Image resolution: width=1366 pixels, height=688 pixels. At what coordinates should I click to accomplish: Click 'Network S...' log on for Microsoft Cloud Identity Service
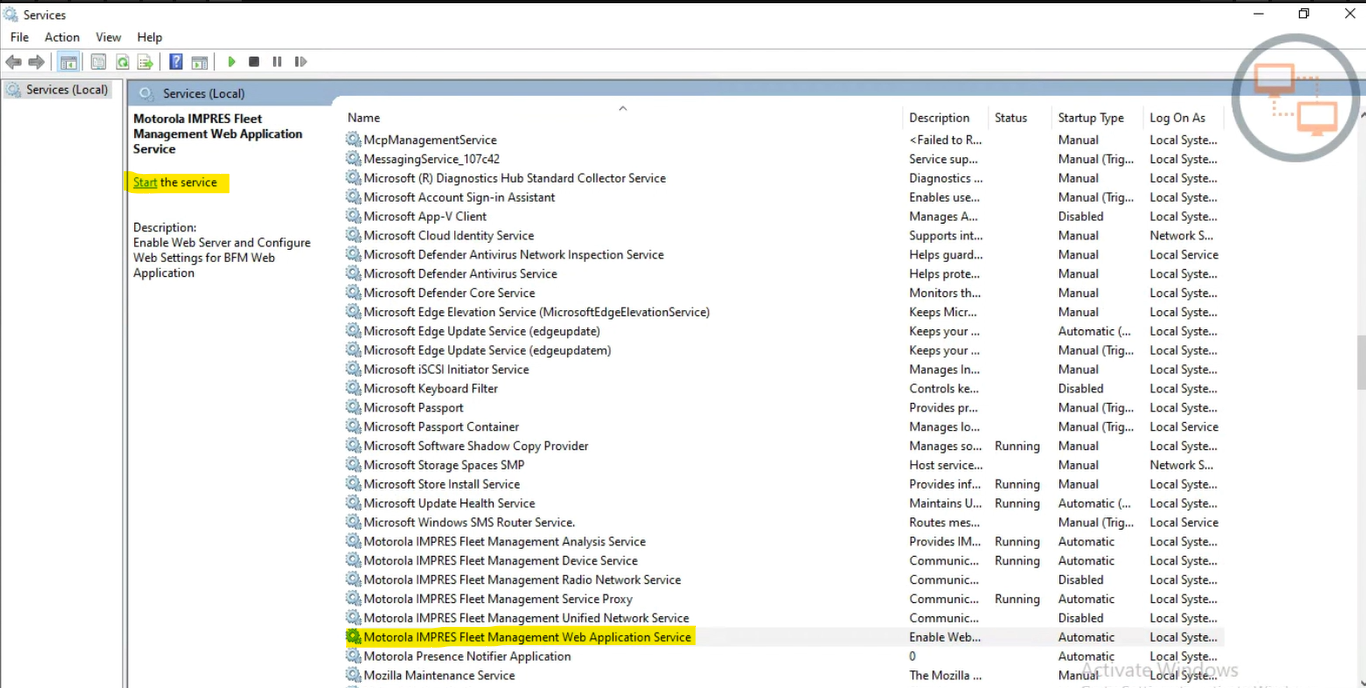(x=1182, y=235)
